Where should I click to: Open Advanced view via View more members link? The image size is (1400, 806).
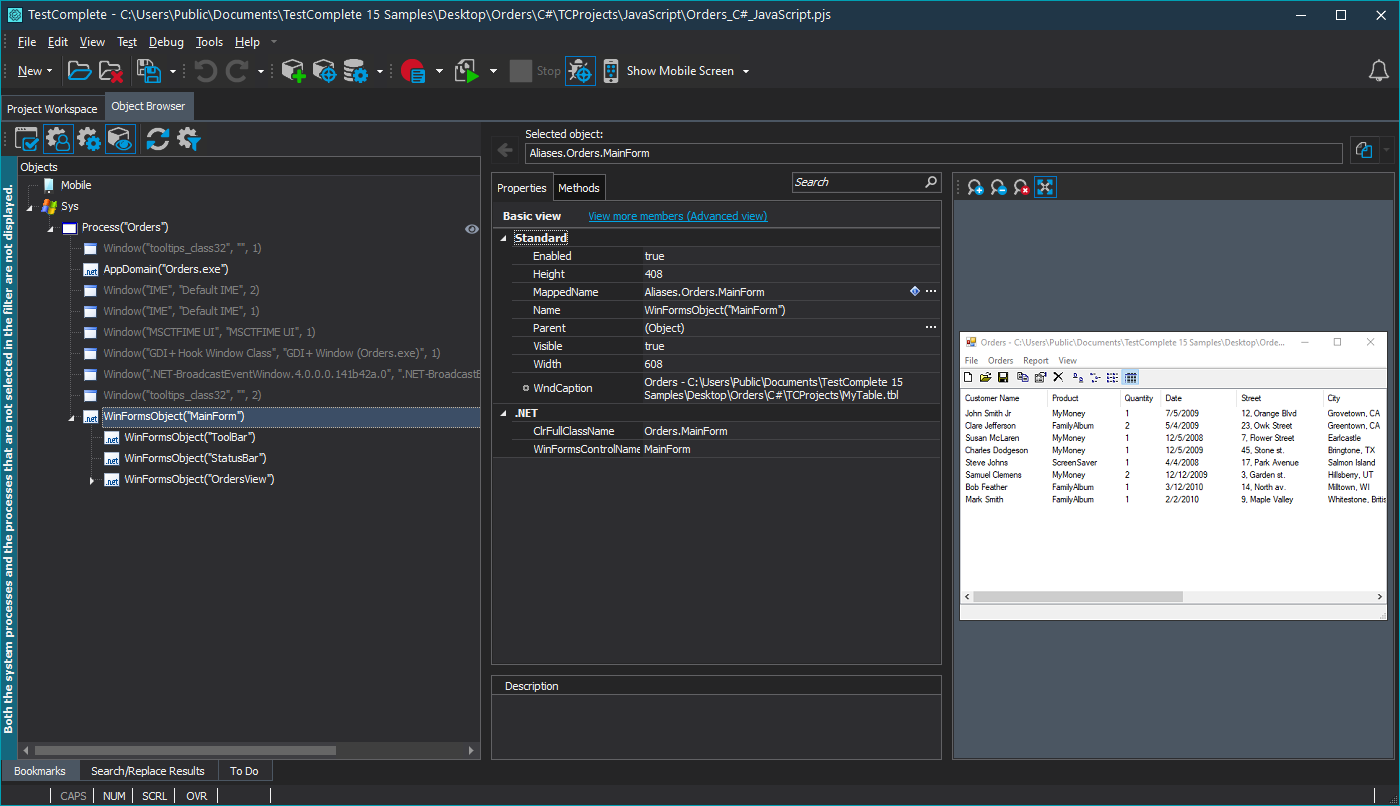pyautogui.click(x=677, y=215)
